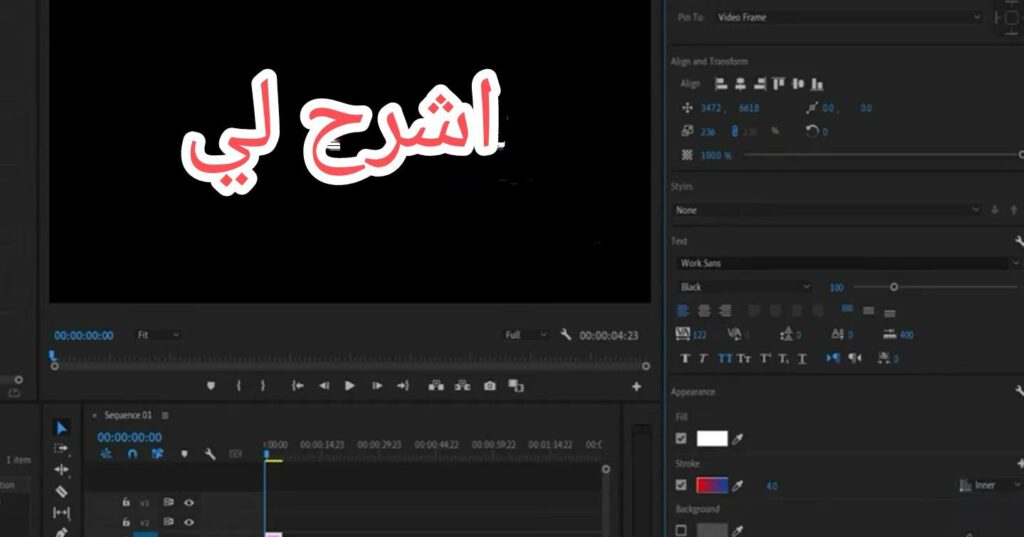Image resolution: width=1024 pixels, height=537 pixels.
Task: Open the Styles None dropdown
Action: click(x=827, y=210)
